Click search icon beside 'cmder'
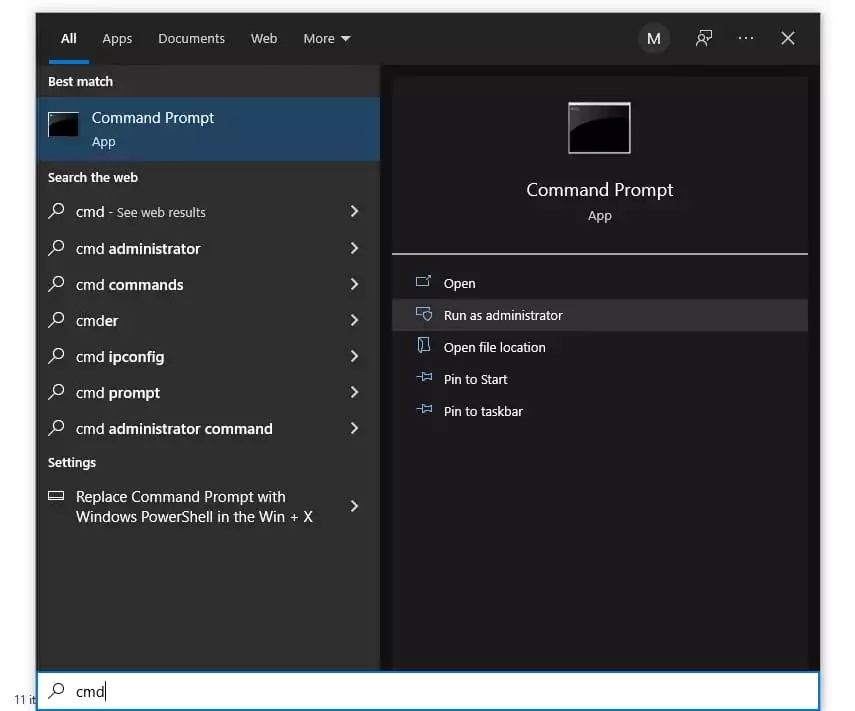The width and height of the screenshot is (855, 711). coord(56,320)
